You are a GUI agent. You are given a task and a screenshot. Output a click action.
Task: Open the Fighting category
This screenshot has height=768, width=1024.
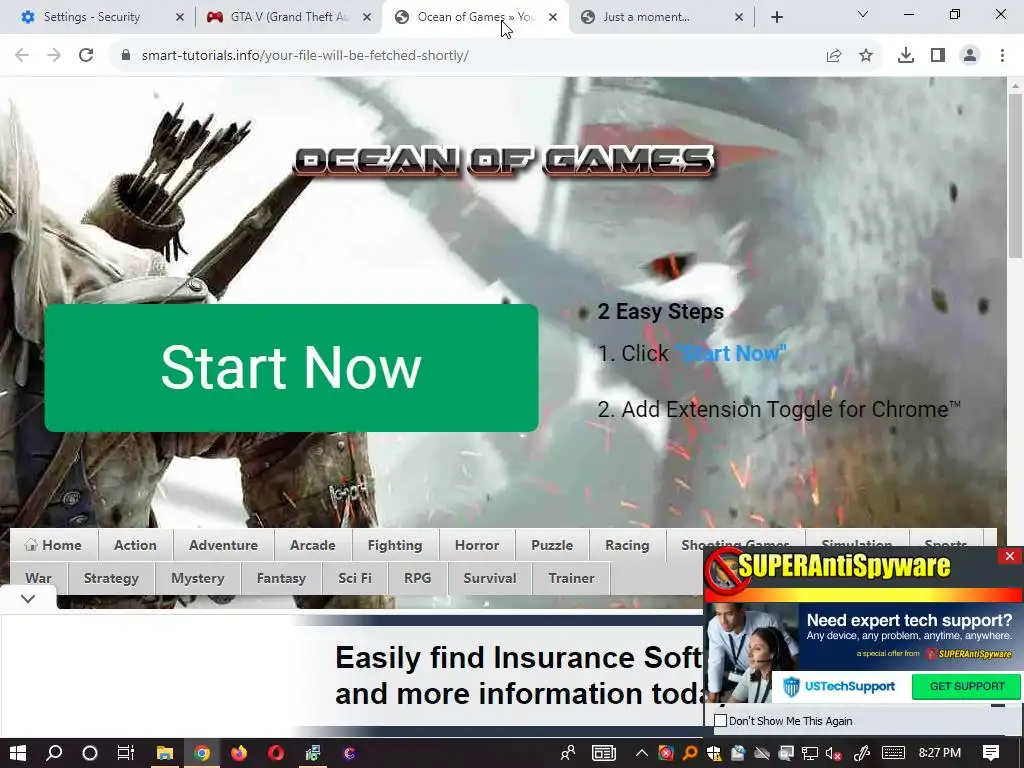395,545
